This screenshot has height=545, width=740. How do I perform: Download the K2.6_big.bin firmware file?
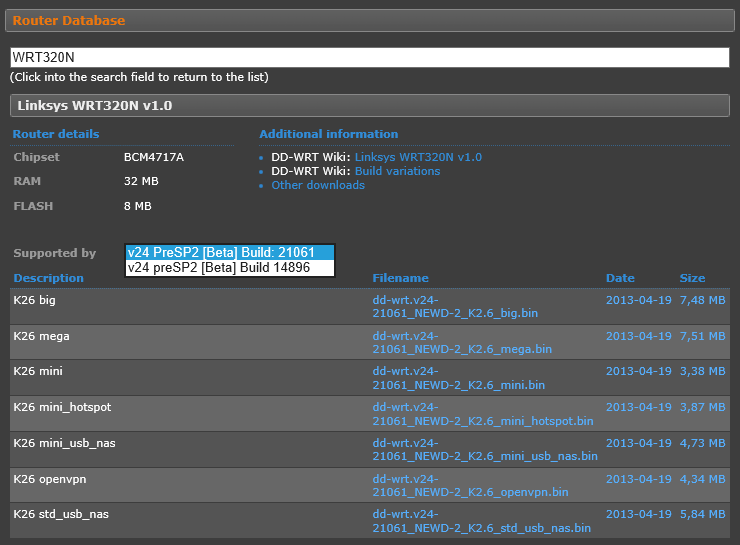[455, 306]
